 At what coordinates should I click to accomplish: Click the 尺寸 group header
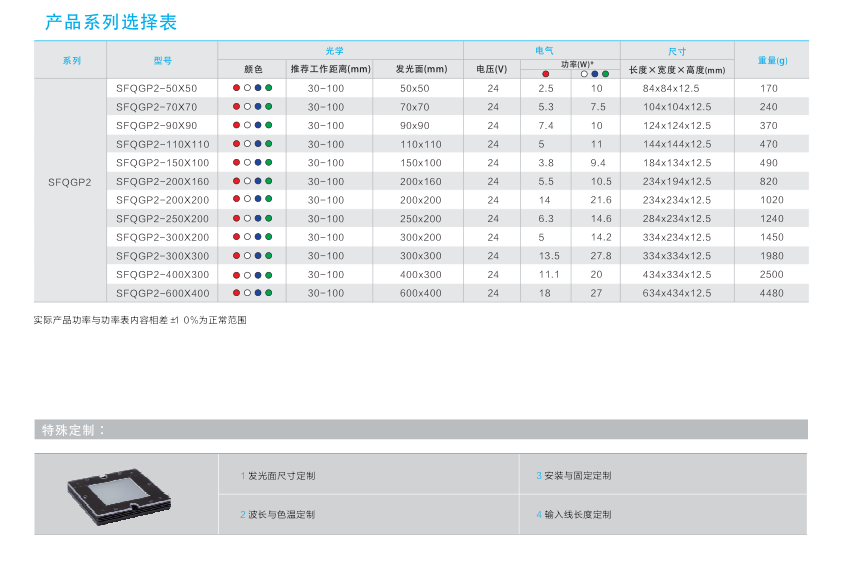click(x=677, y=51)
